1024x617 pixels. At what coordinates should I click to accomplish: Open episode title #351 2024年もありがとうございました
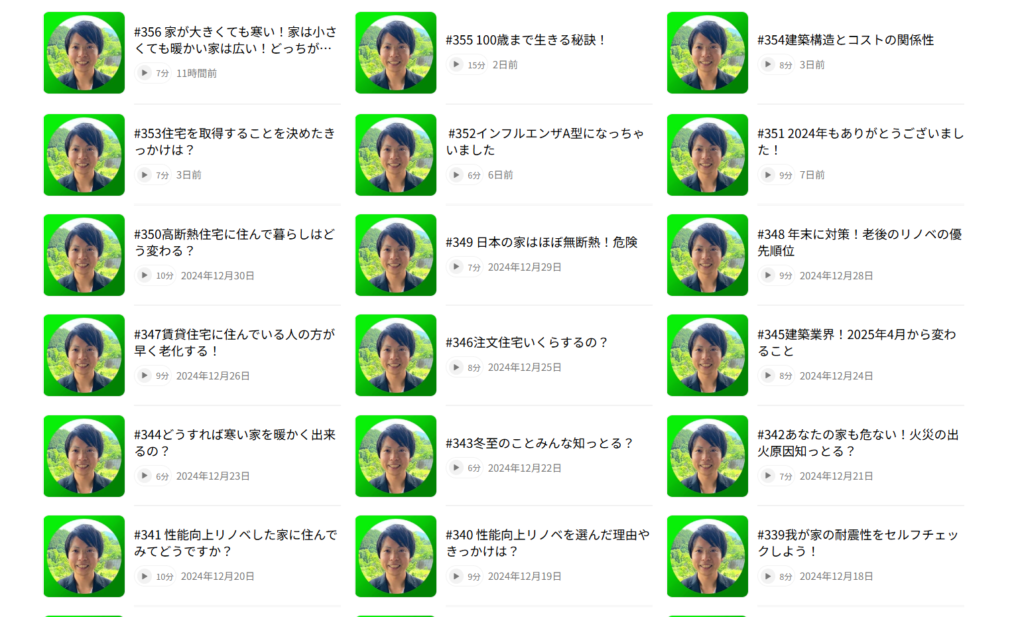[860, 142]
